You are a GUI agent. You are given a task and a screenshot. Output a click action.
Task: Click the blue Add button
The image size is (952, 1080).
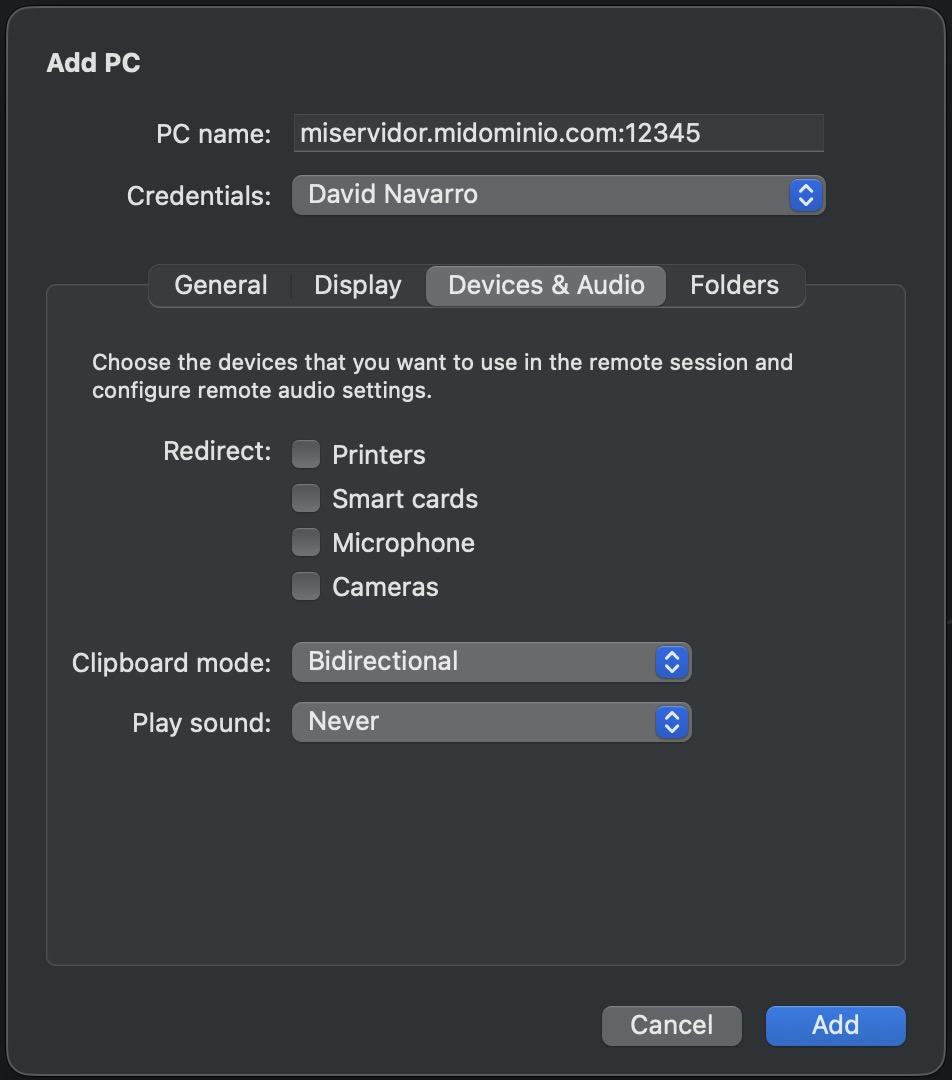pyautogui.click(x=835, y=1025)
